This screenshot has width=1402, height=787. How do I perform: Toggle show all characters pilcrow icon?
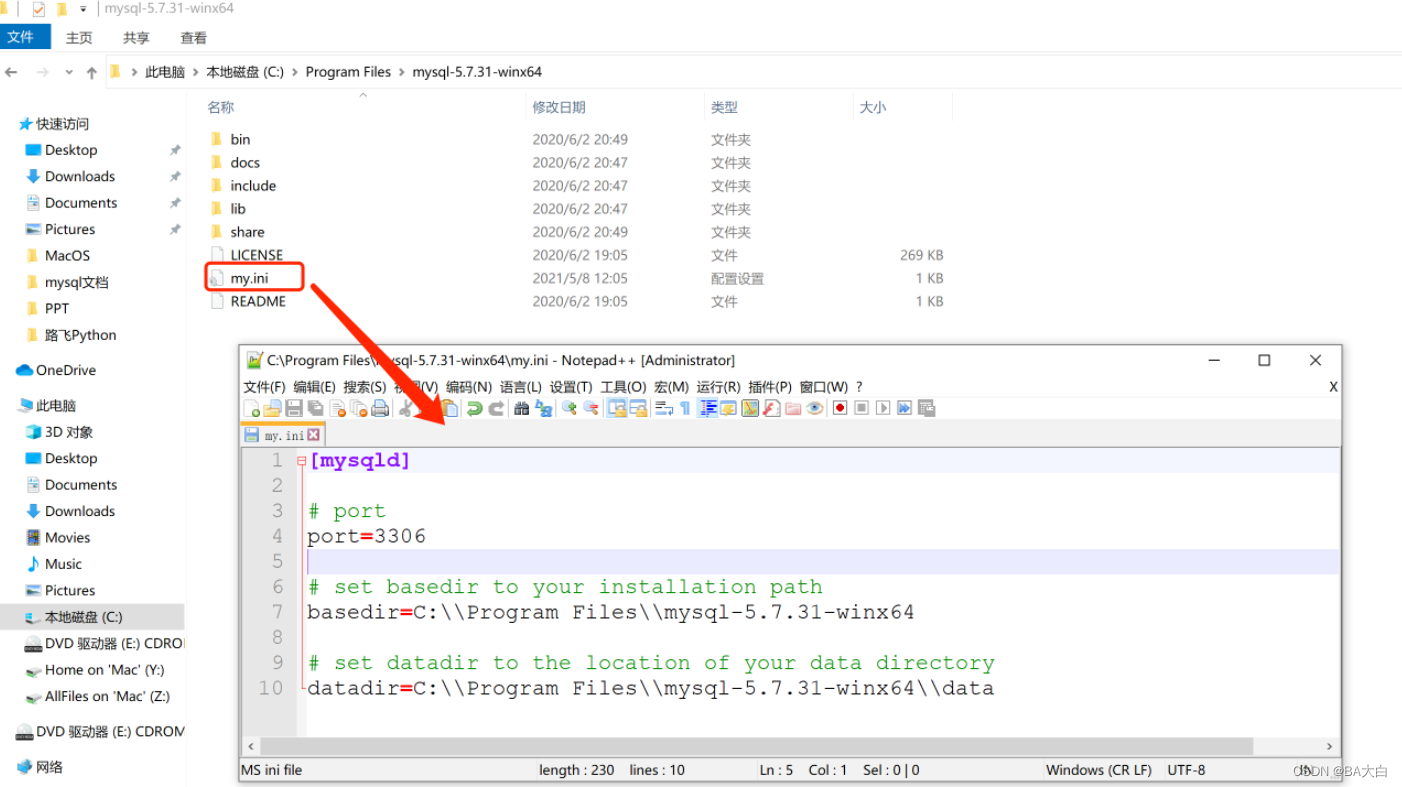click(685, 408)
